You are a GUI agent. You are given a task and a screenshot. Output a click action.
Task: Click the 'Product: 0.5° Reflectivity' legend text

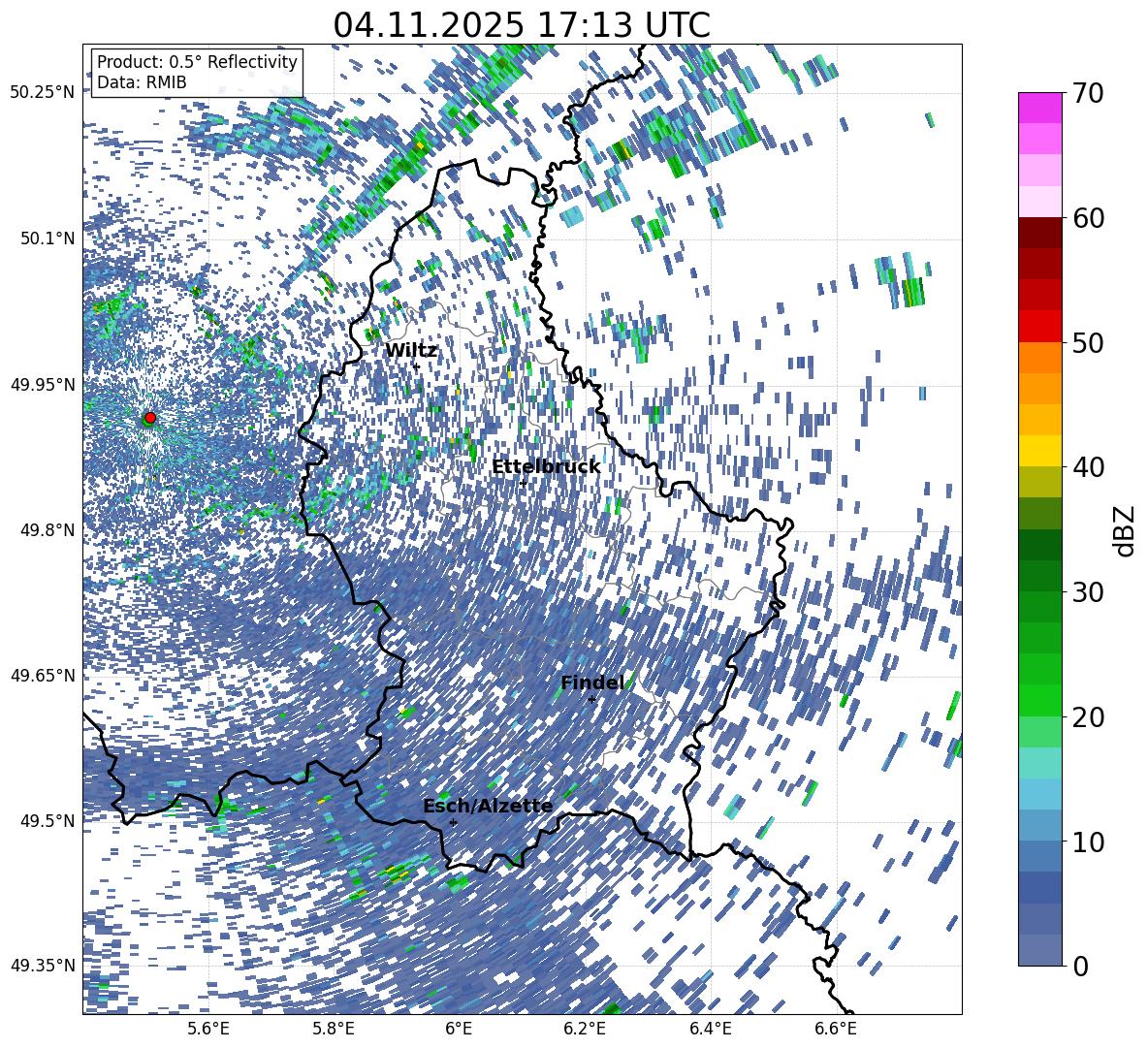[x=197, y=61]
